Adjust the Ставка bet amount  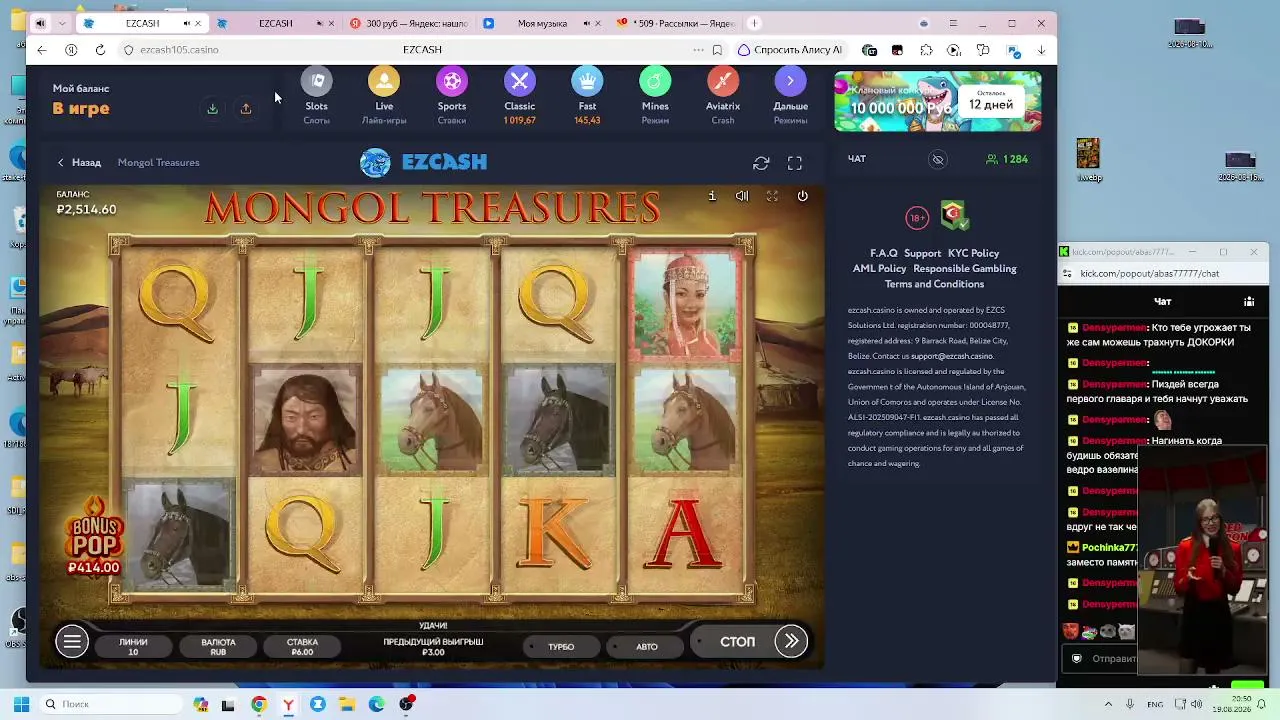click(x=302, y=647)
